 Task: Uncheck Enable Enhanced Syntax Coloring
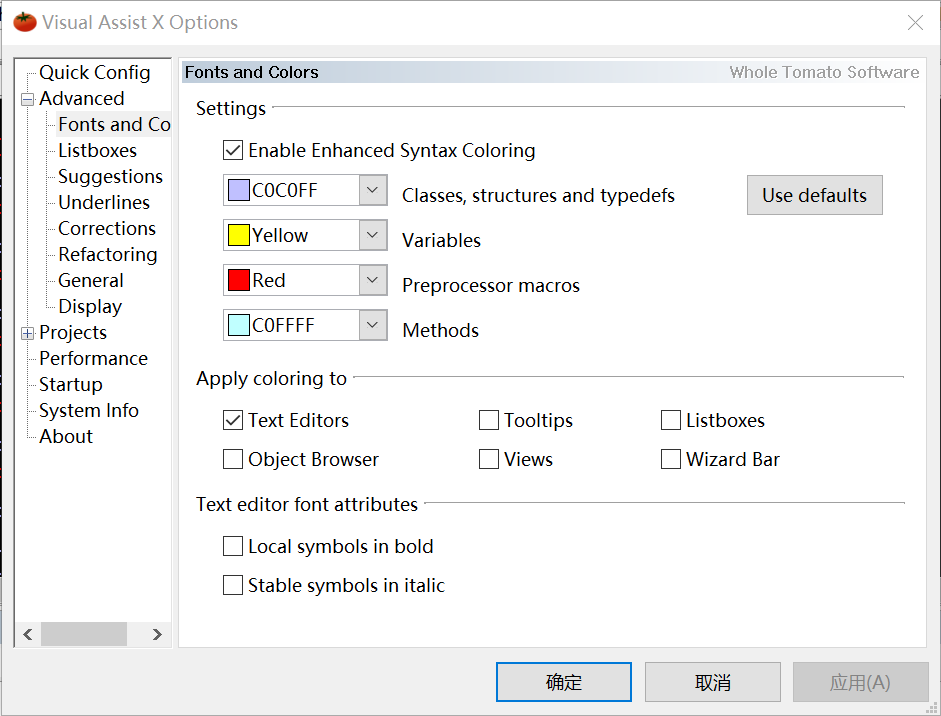click(232, 150)
